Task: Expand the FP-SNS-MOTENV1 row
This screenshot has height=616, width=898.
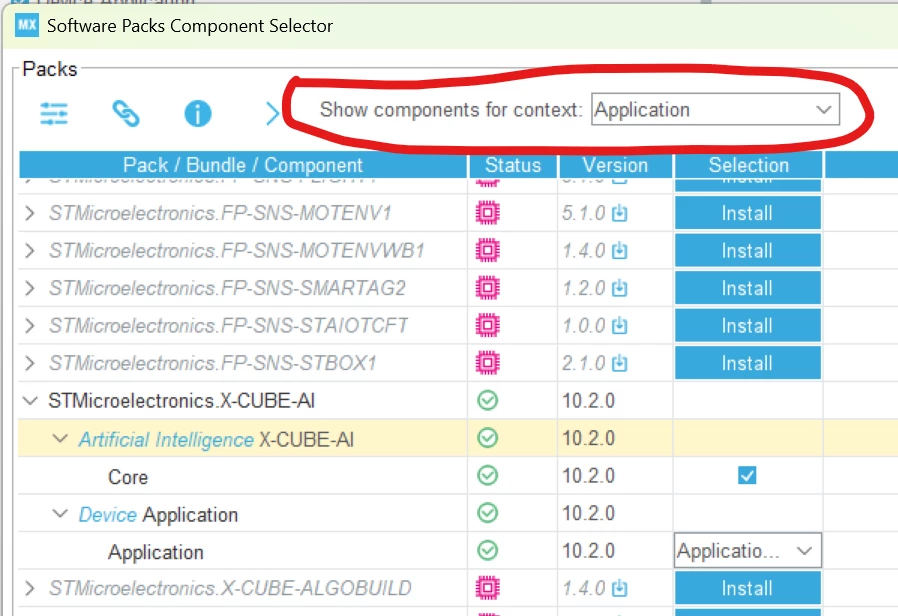Action: coord(30,213)
